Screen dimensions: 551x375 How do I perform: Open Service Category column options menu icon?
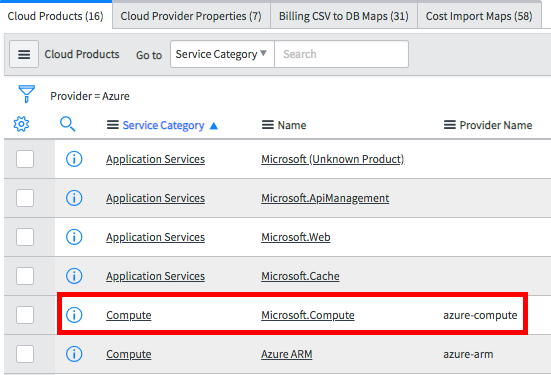coord(113,125)
